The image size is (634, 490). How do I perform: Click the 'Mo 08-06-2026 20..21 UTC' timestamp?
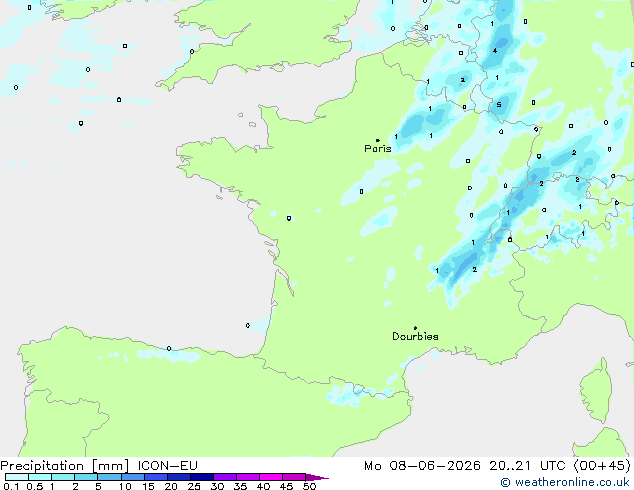click(465, 466)
